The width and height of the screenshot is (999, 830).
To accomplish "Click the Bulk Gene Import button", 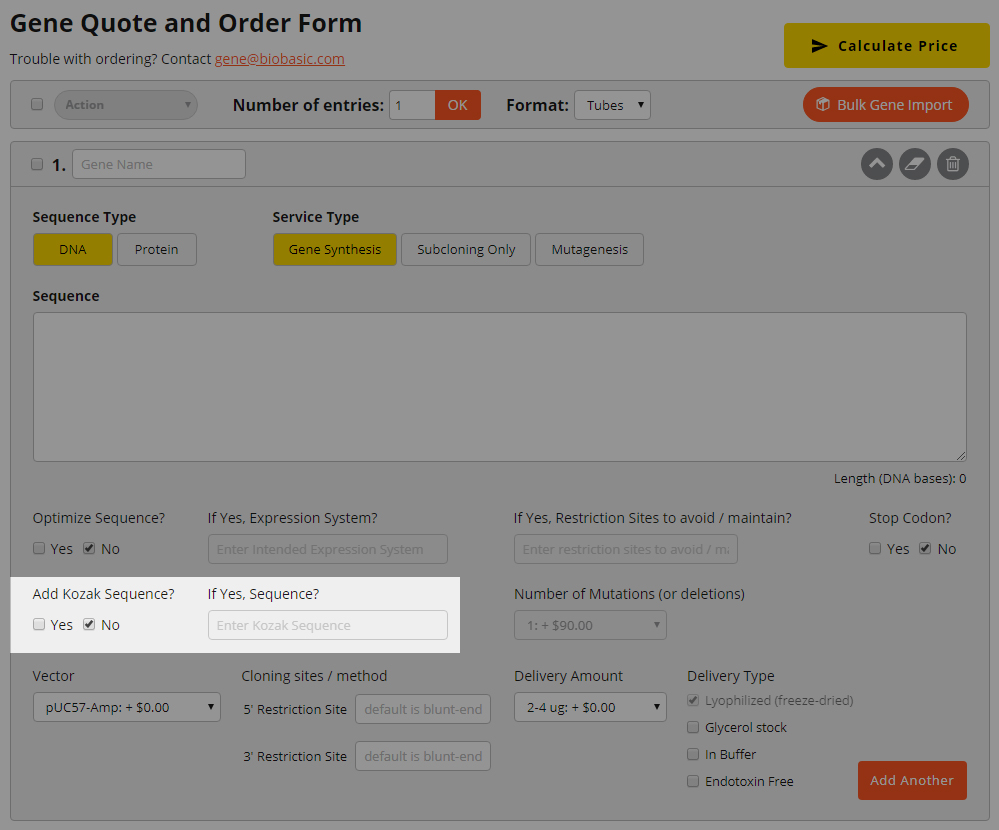I will pyautogui.click(x=885, y=105).
